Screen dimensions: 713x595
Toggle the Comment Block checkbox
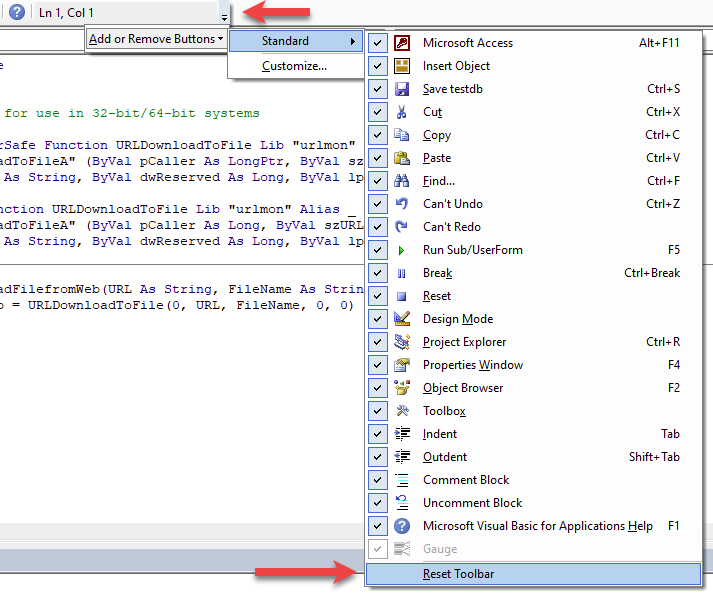pyautogui.click(x=377, y=480)
